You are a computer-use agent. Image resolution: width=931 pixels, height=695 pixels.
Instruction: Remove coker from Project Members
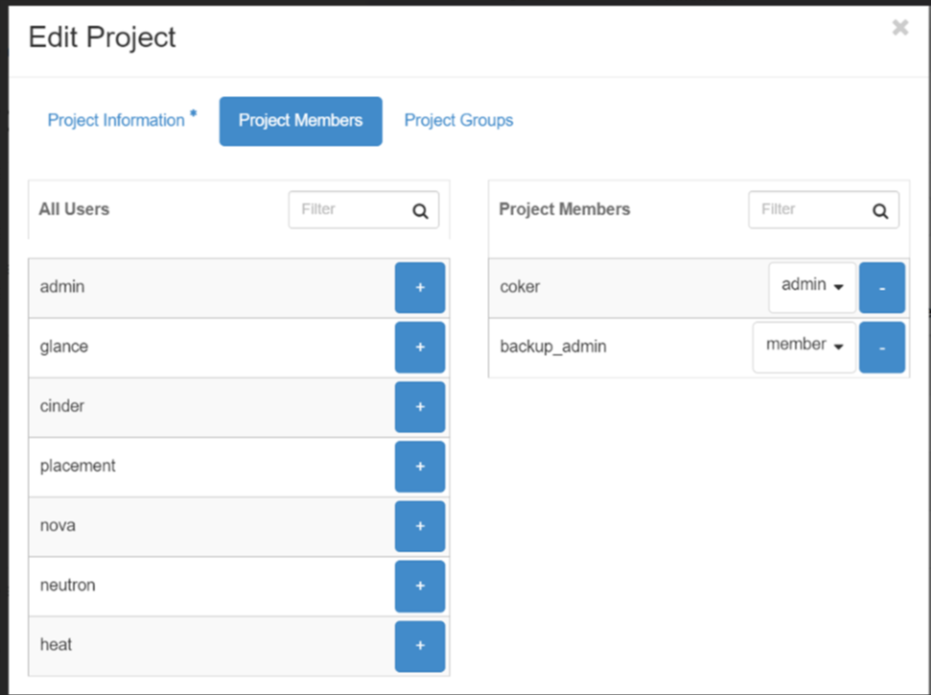tap(881, 286)
